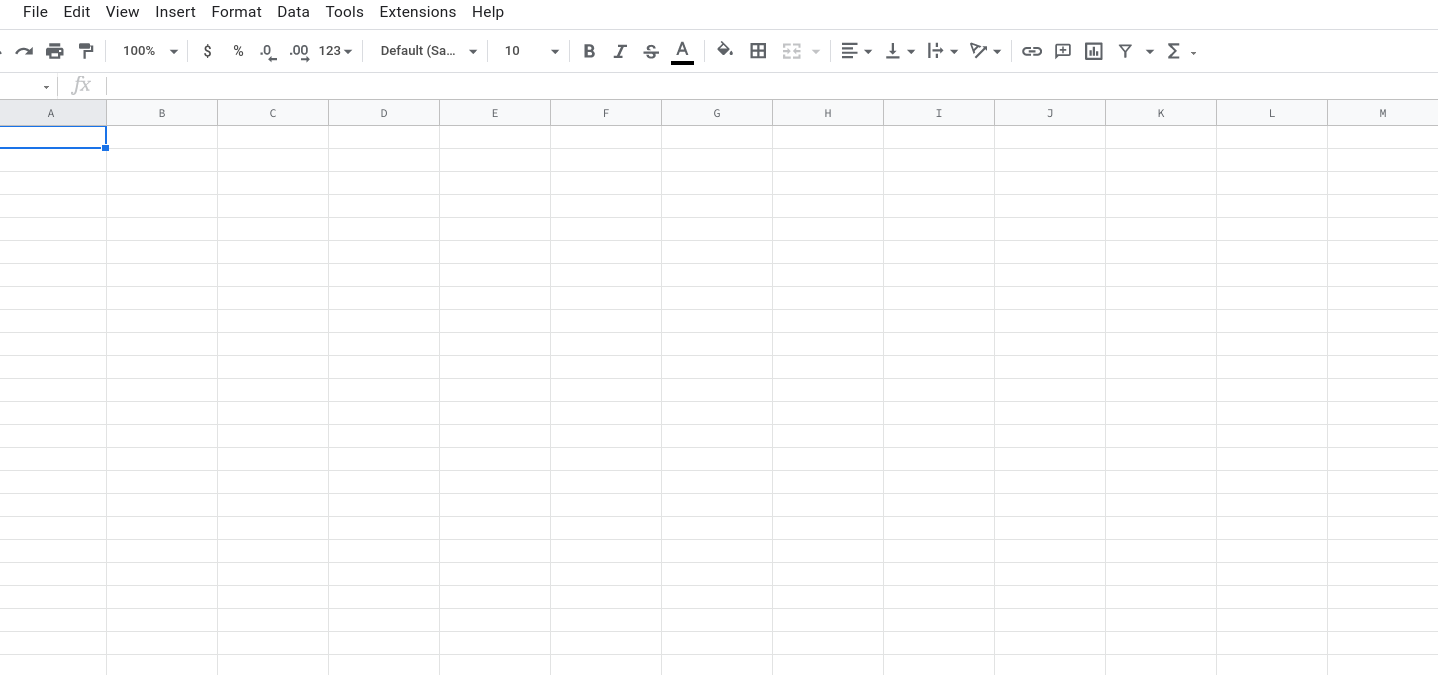The image size is (1438, 675).
Task: Click the Insert link icon
Action: pyautogui.click(x=1031, y=51)
